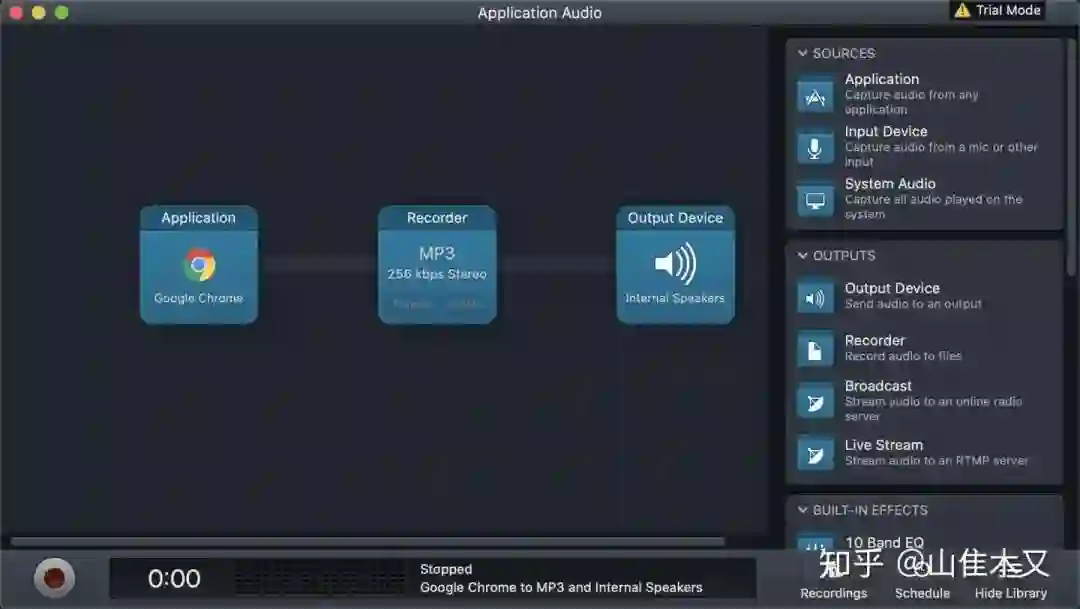
Task: Click the 0:00 elapsed time display
Action: [x=174, y=579]
